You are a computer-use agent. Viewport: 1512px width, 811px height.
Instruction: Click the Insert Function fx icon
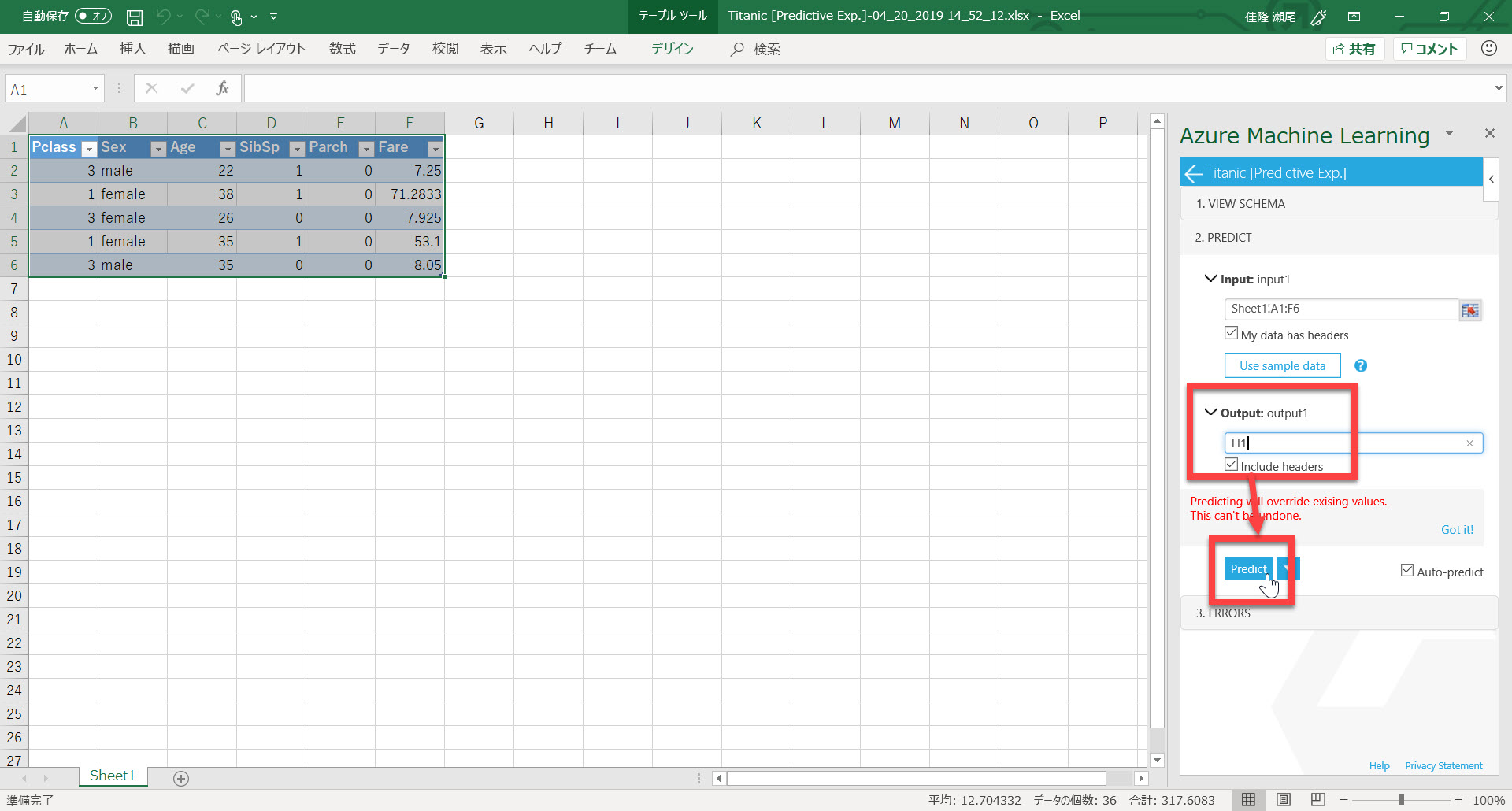click(222, 88)
